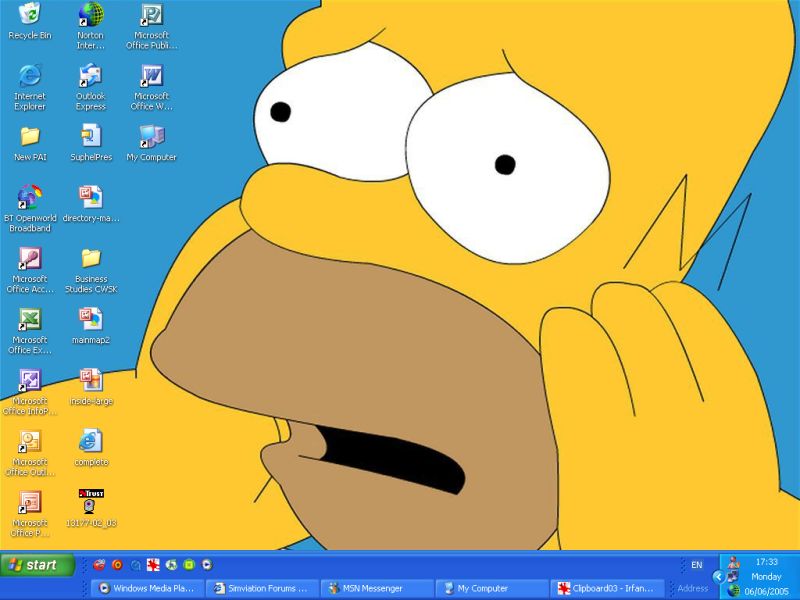This screenshot has height=600, width=800.
Task: Click the taskbar clock showing 17:33
Action: tap(766, 562)
